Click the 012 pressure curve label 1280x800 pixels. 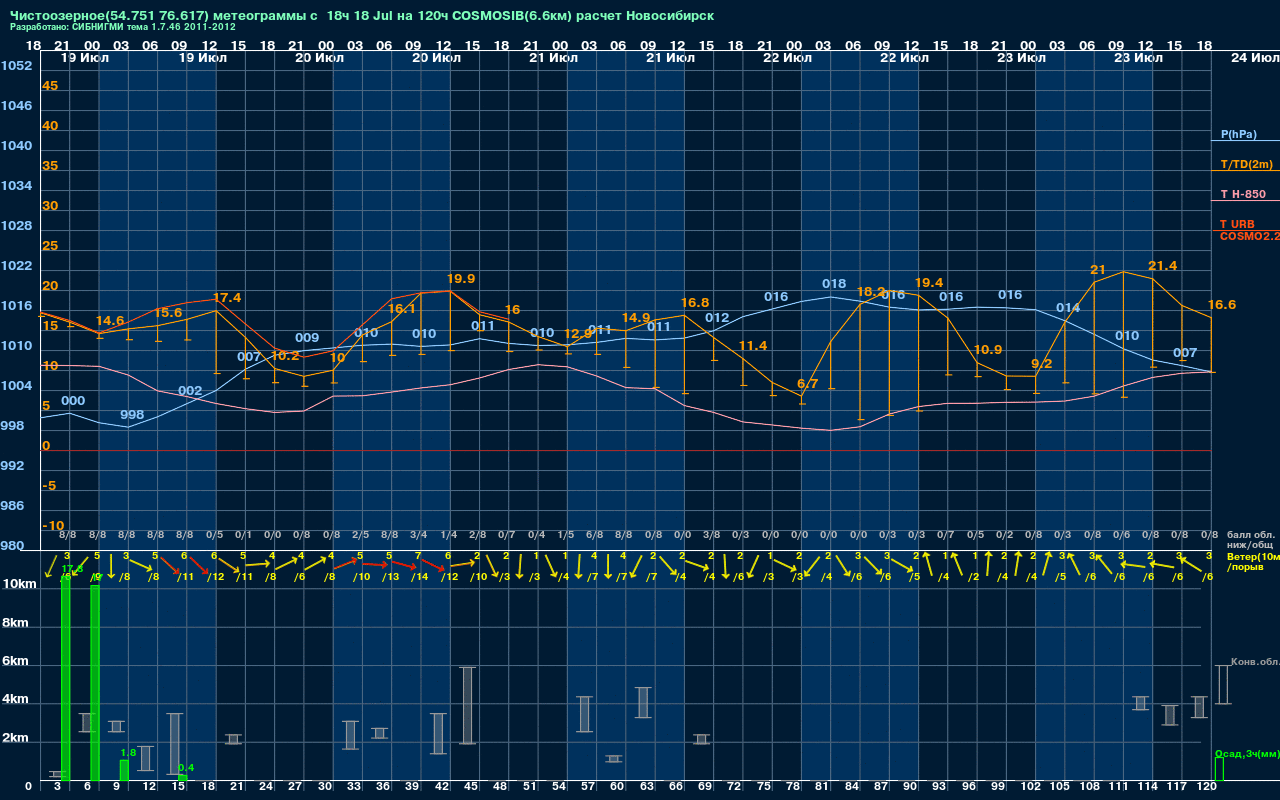(717, 318)
